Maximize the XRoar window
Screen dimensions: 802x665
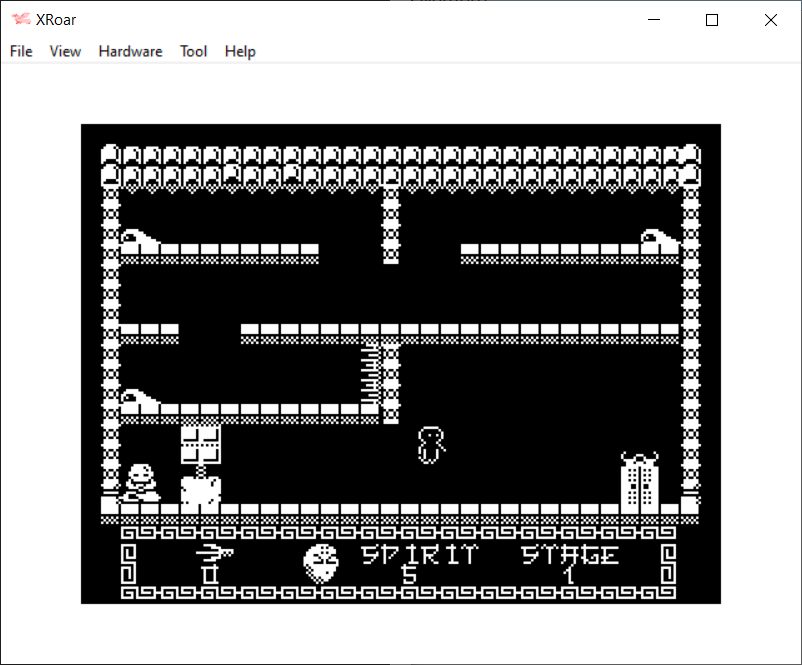(x=712, y=20)
